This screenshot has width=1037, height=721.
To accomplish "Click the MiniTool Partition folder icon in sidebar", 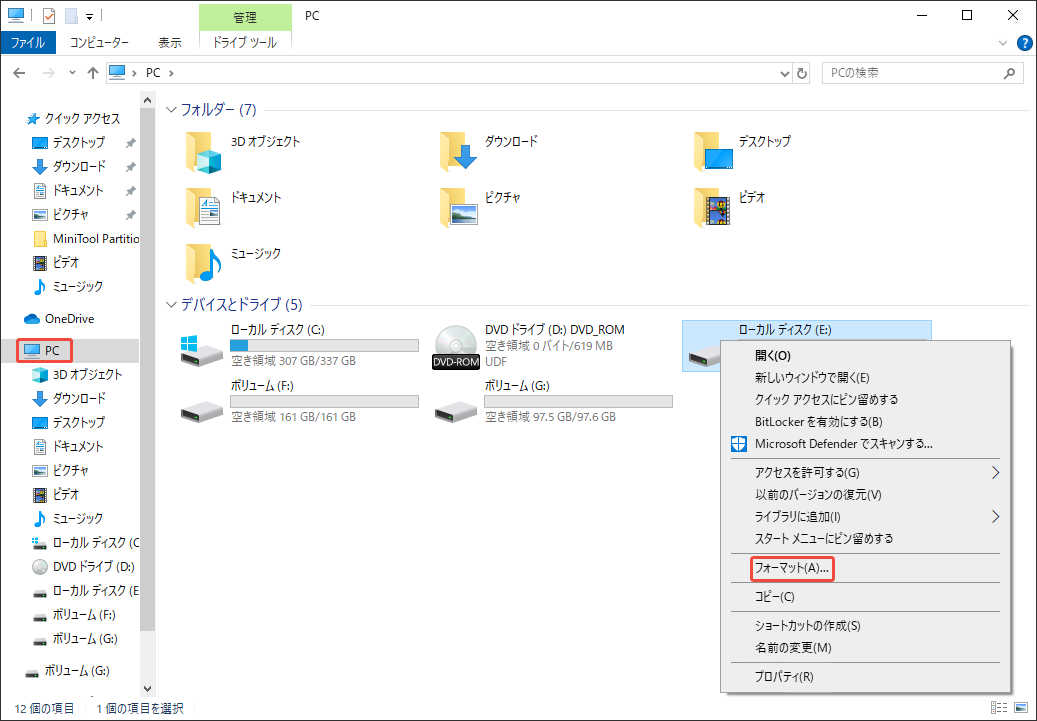I will pos(40,239).
